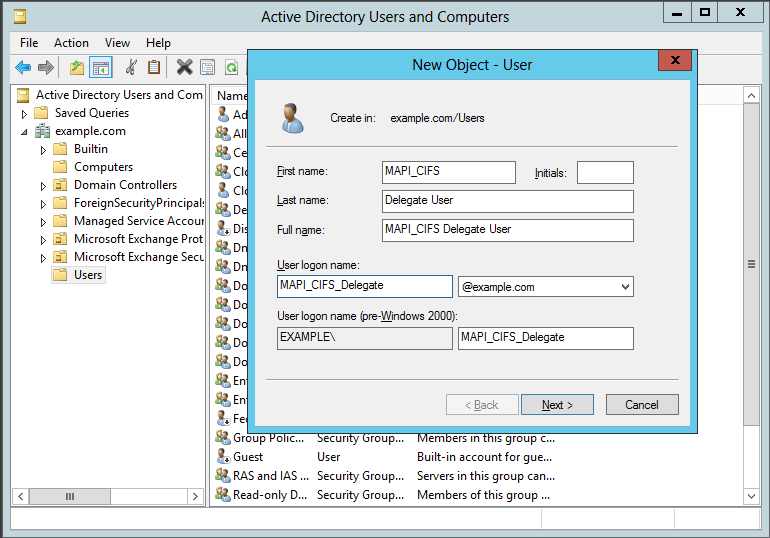Click 'Built-in account for gue...' description text
Viewport: 770px width, 538px height.
tap(484, 457)
